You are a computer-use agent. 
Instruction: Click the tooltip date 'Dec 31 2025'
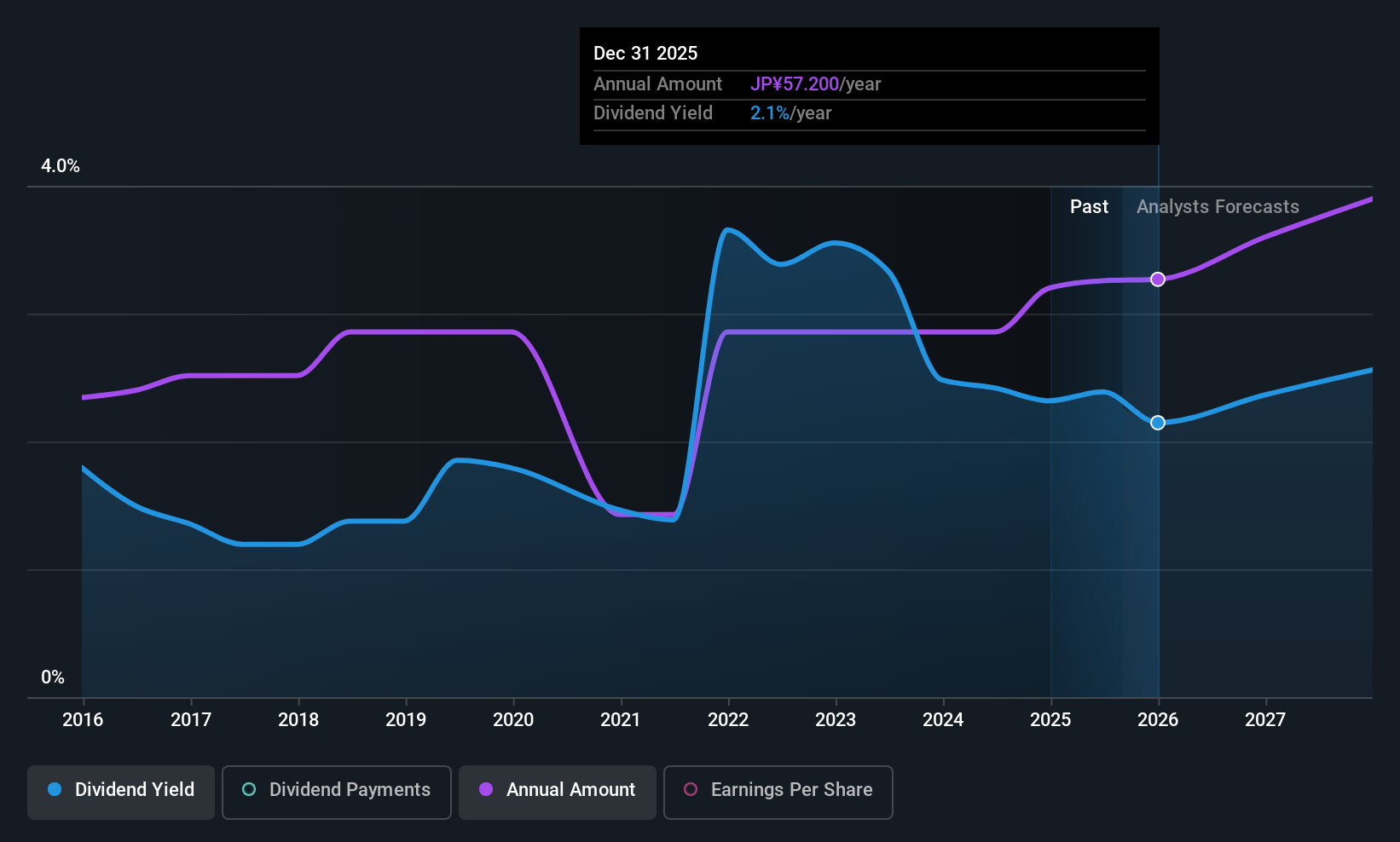[645, 54]
